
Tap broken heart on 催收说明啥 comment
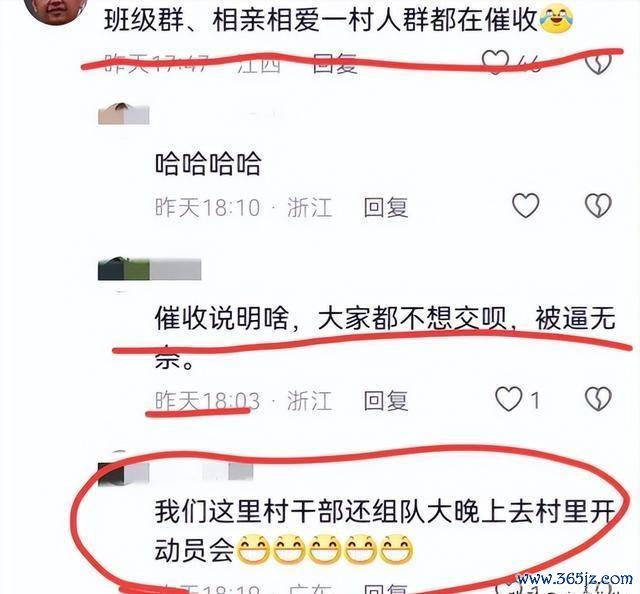[598, 399]
